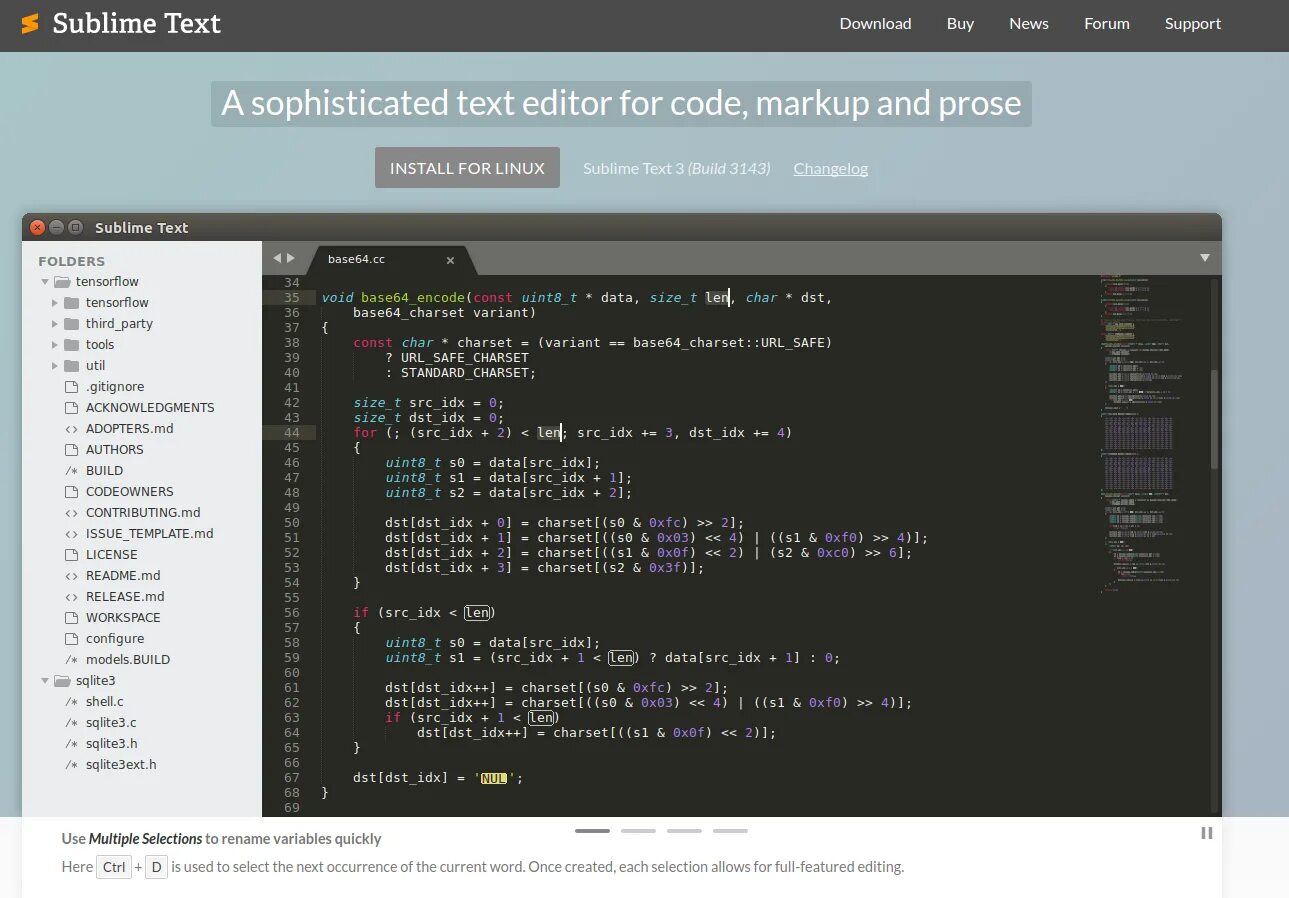Image resolution: width=1289 pixels, height=898 pixels.
Task: Click the markup icon next to CONTRIBUTING.md
Action: (71, 513)
